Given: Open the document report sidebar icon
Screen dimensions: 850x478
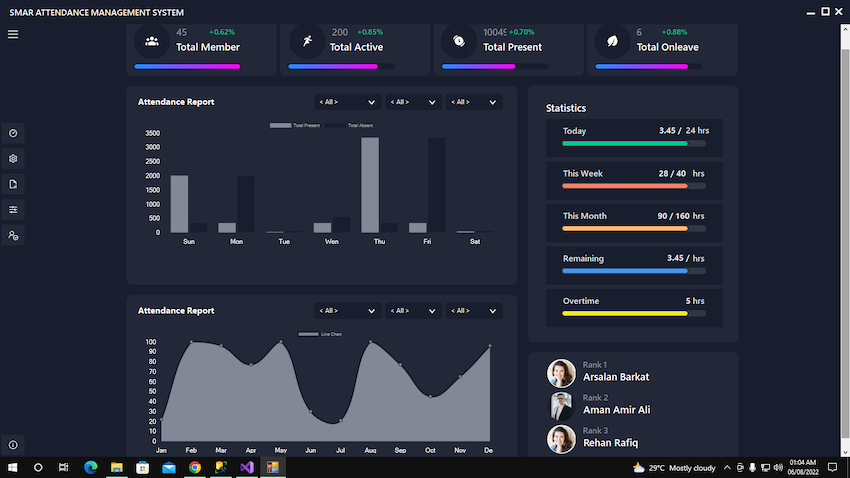Looking at the screenshot, I should pyautogui.click(x=13, y=184).
